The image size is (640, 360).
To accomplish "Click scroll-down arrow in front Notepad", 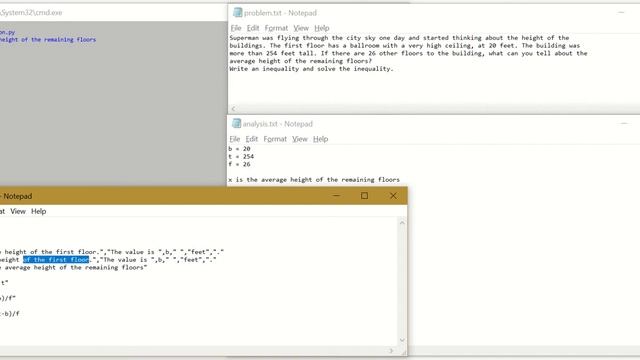I will [402, 340].
